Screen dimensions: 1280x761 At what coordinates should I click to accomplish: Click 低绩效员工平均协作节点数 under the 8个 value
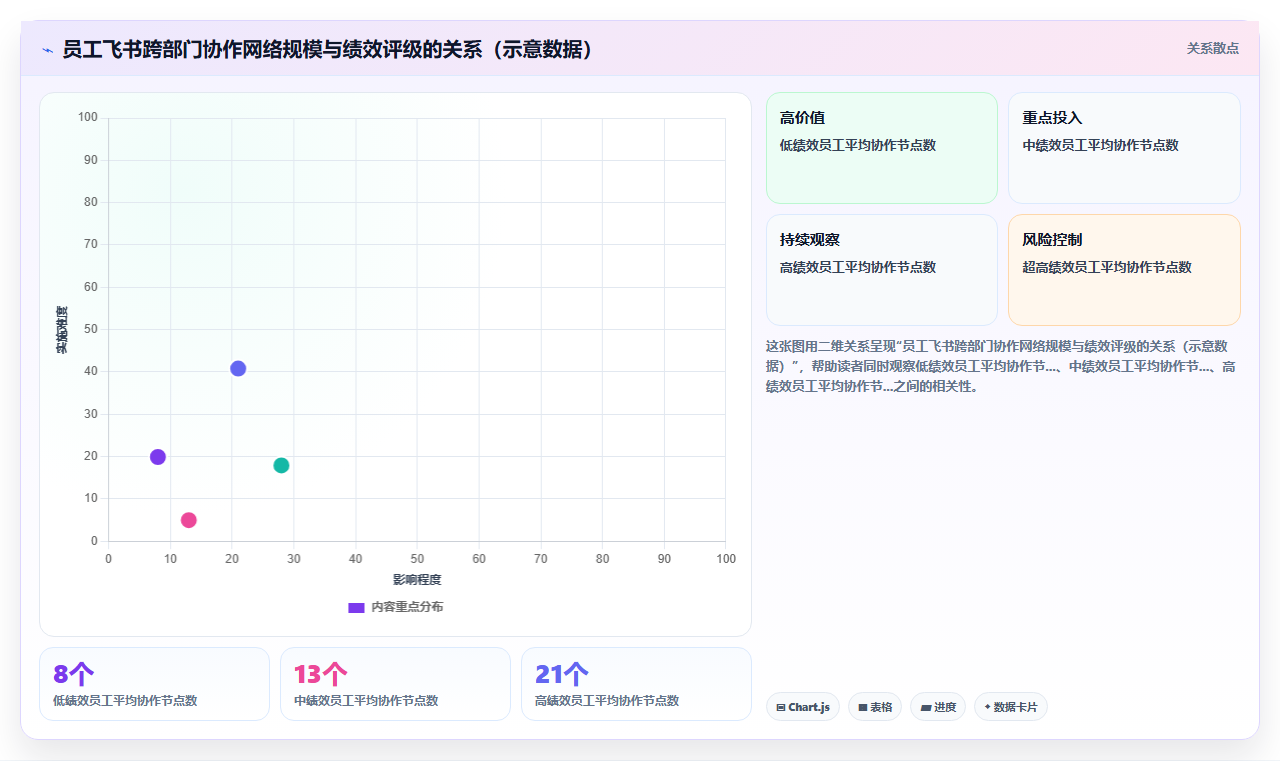[125, 700]
